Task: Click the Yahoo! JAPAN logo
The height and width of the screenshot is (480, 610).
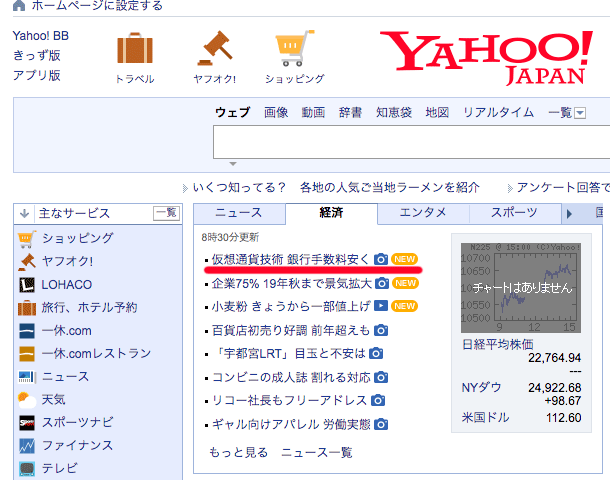Action: pos(486,58)
